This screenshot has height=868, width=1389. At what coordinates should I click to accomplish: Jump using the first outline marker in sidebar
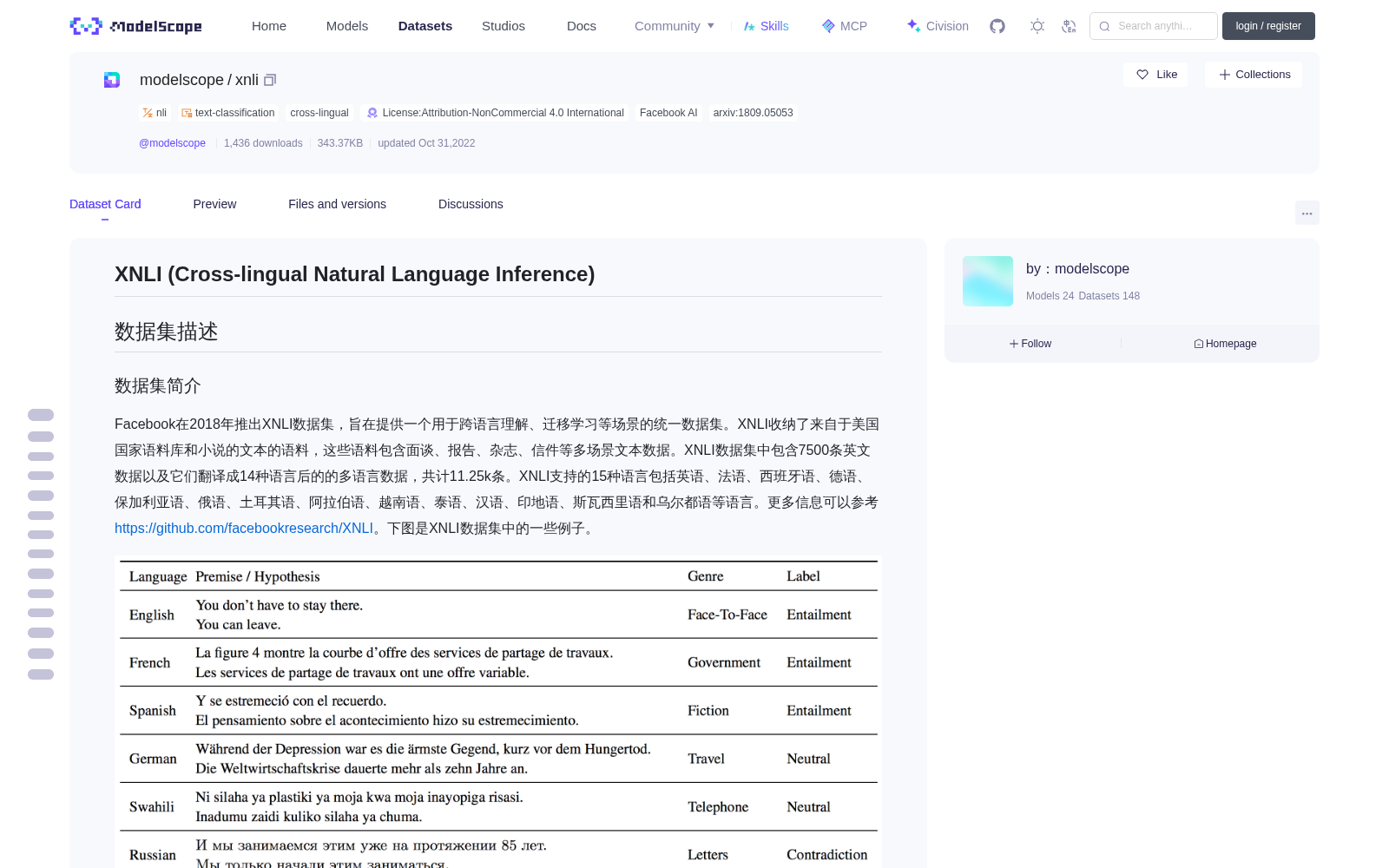[x=41, y=415]
